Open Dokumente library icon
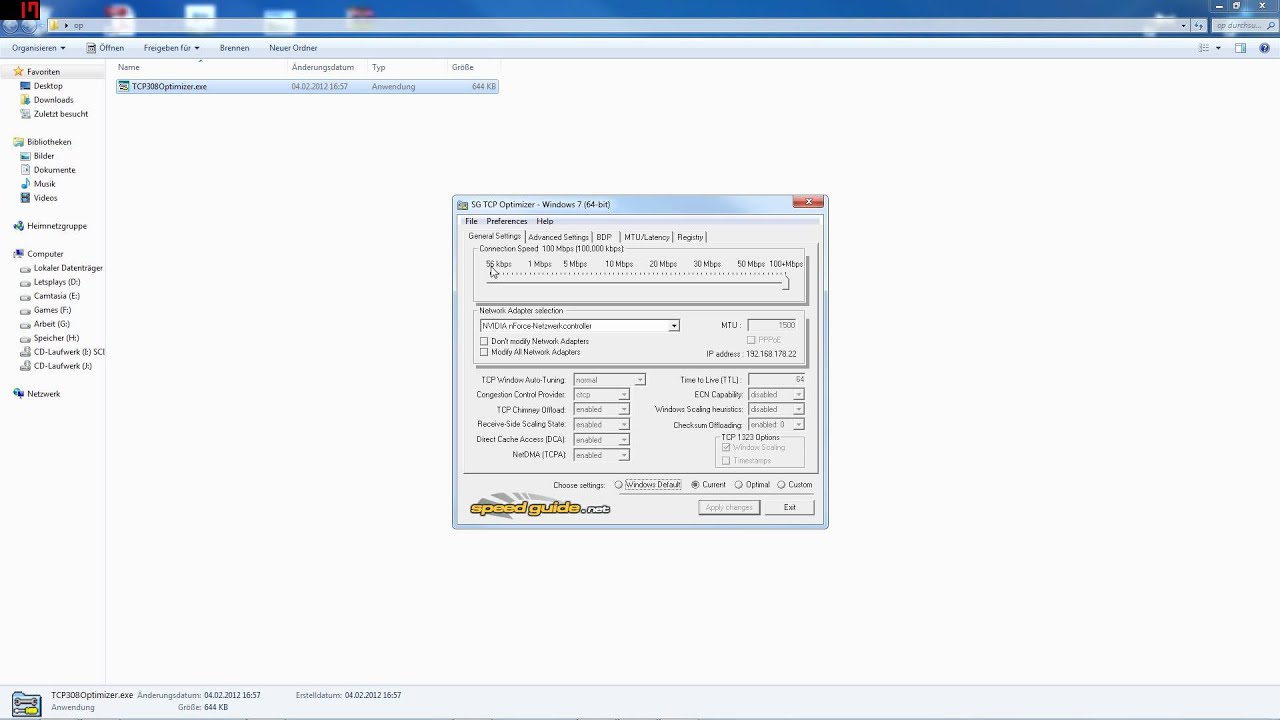1280x720 pixels. tap(25, 170)
